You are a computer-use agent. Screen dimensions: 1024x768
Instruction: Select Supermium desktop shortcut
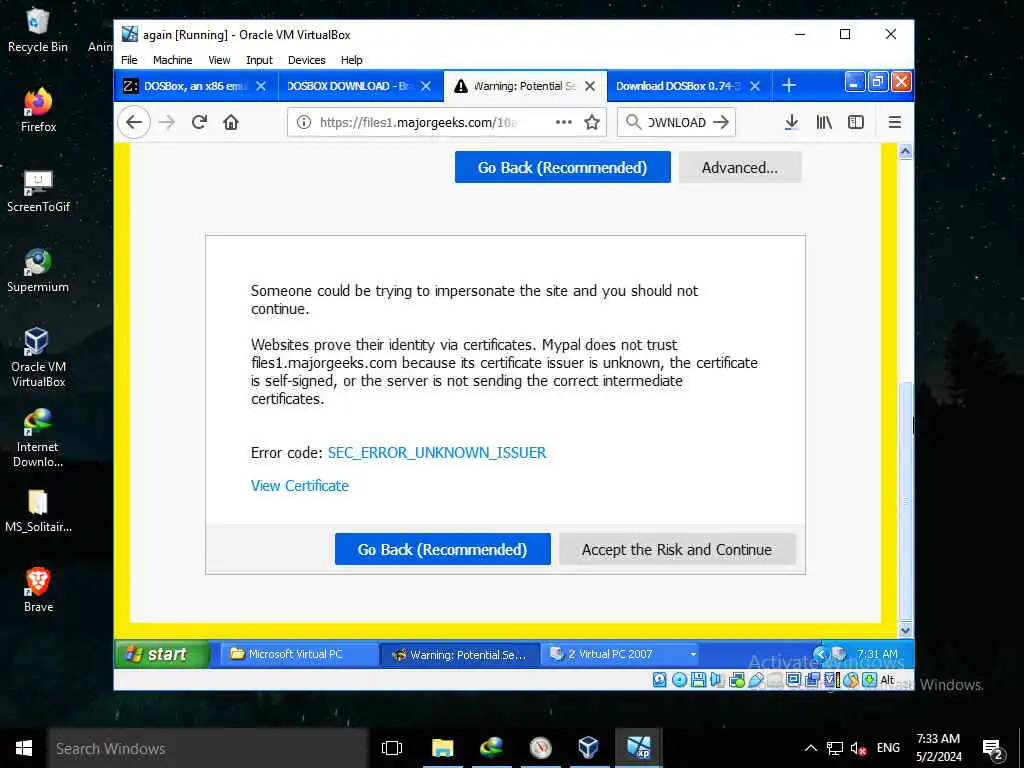coord(38,270)
